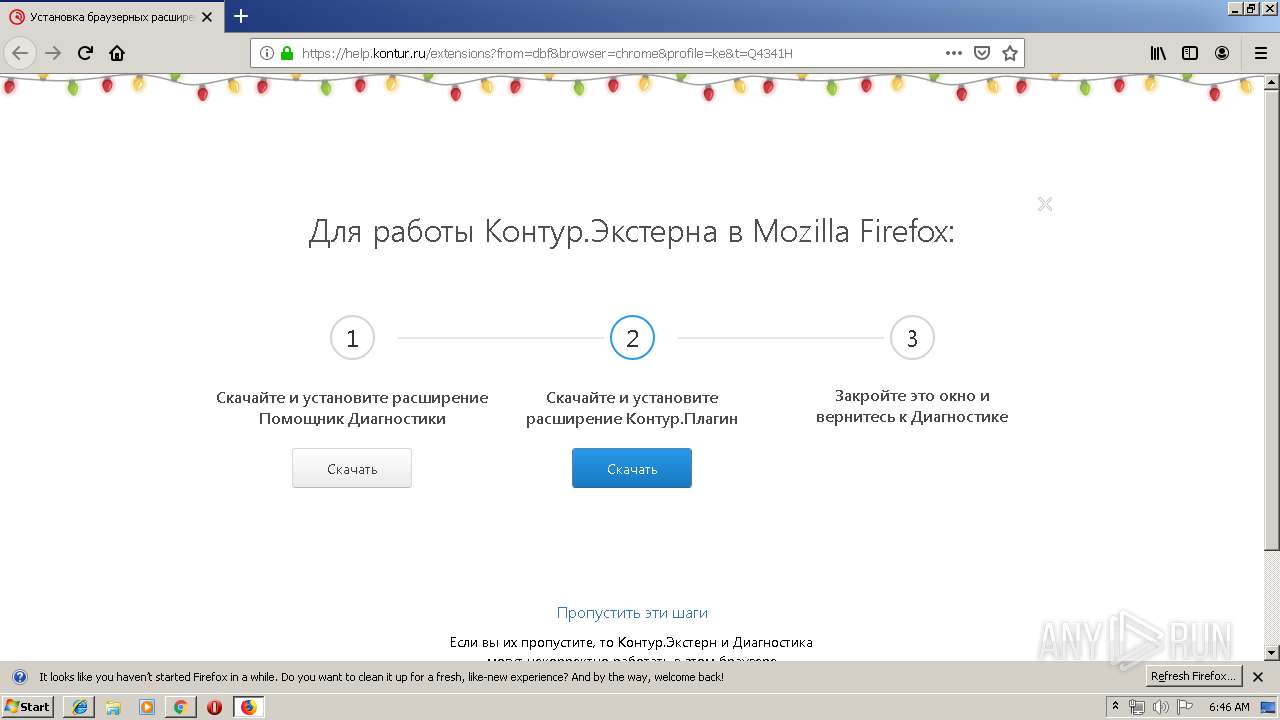Open the Firefox home page
This screenshot has height=720, width=1280.
[x=117, y=53]
